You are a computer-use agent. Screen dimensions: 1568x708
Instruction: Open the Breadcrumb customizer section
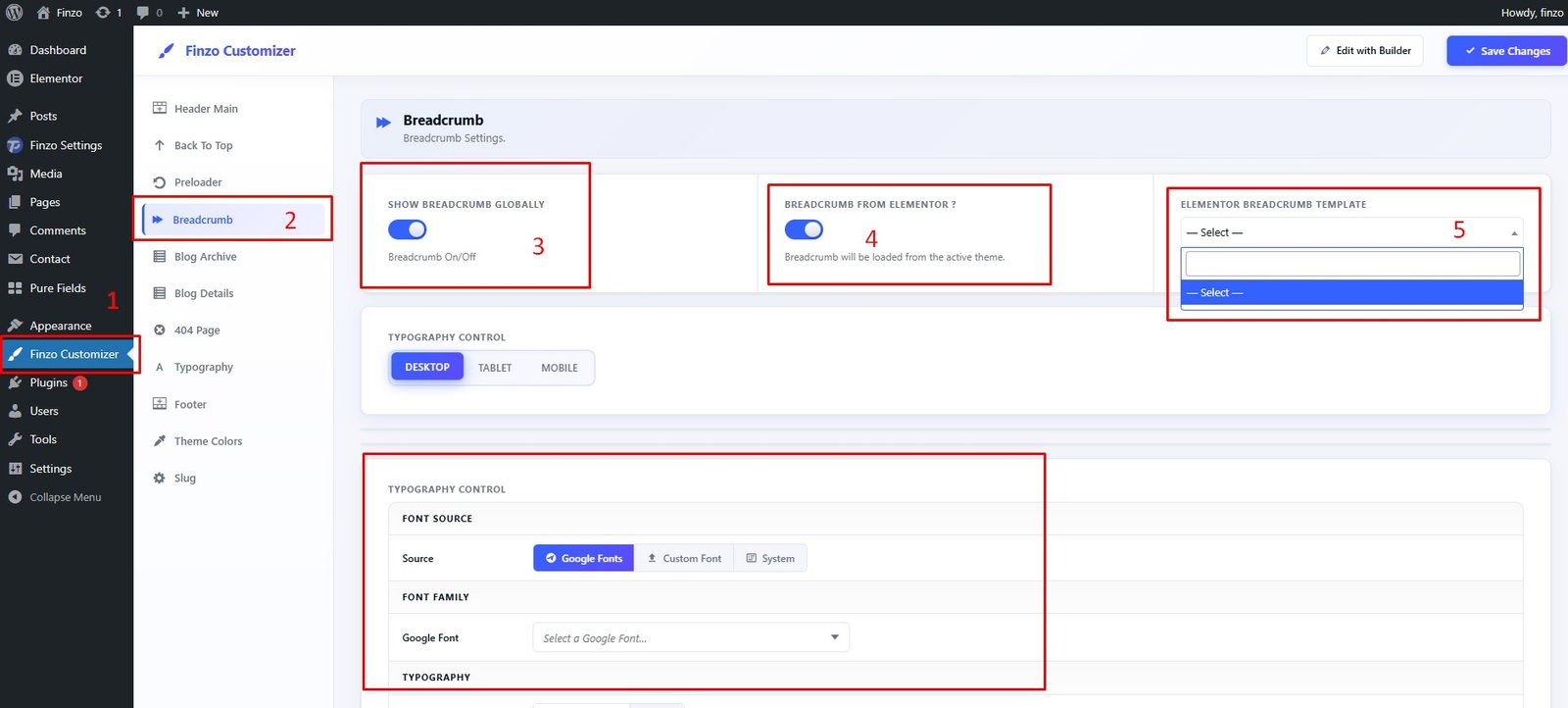click(x=233, y=220)
